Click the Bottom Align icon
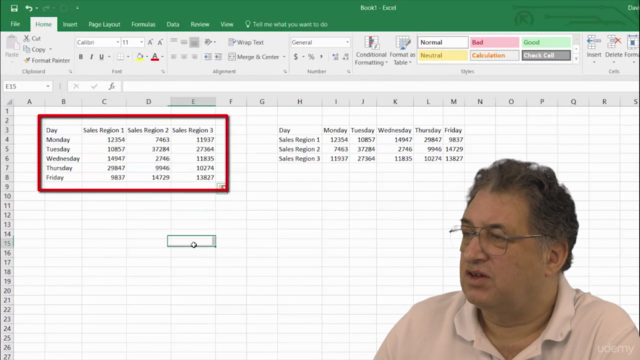 pyautogui.click(x=194, y=42)
